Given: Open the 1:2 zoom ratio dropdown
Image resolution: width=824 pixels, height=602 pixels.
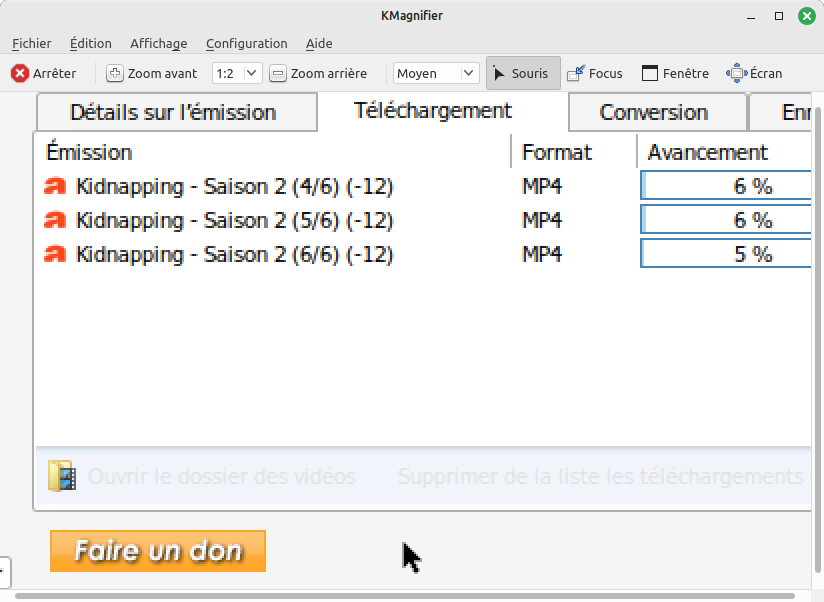Looking at the screenshot, I should [x=237, y=73].
